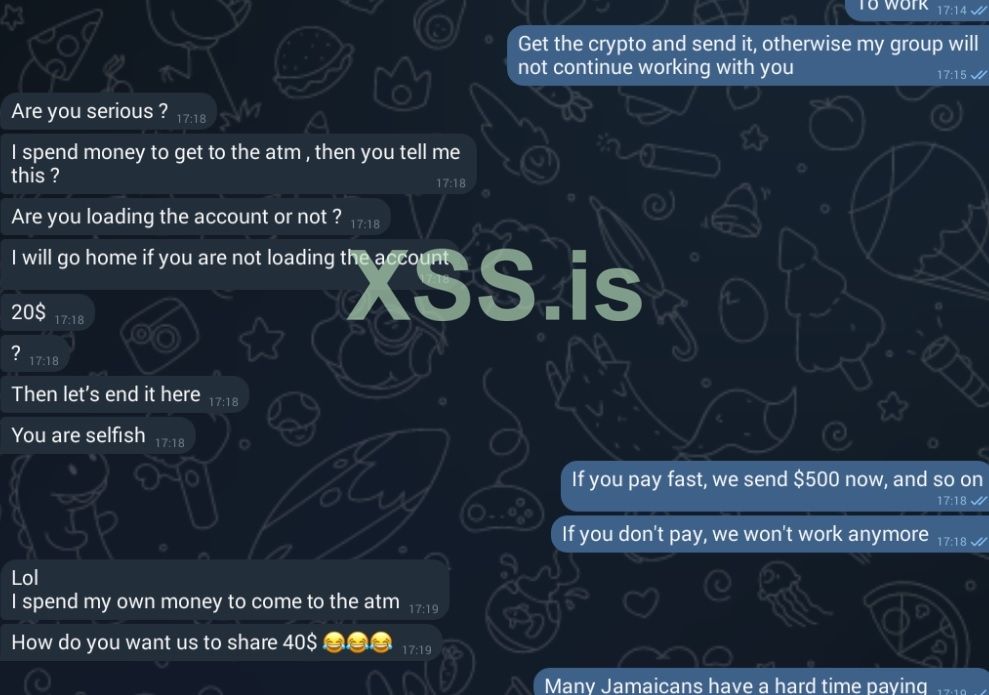Screen dimensions: 989x695
Task: Click the 'How do you want us to share 40$' message
Action: click(221, 643)
